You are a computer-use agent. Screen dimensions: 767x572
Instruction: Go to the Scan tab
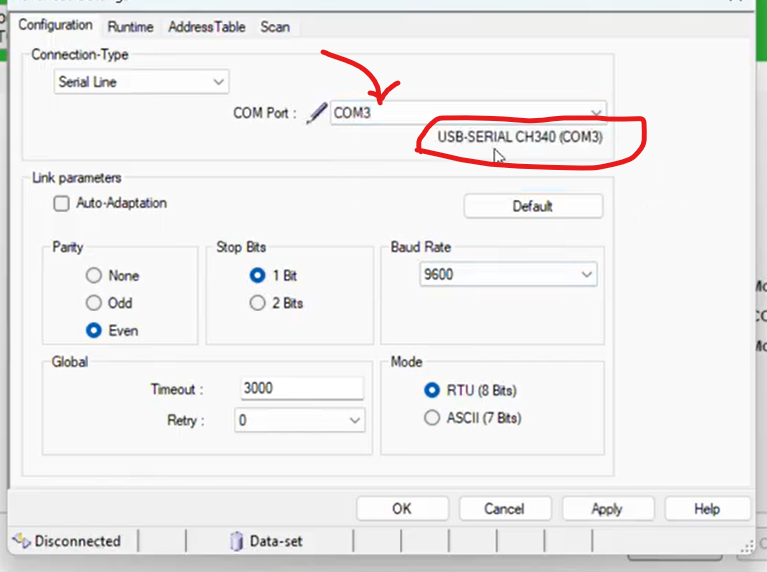point(275,27)
